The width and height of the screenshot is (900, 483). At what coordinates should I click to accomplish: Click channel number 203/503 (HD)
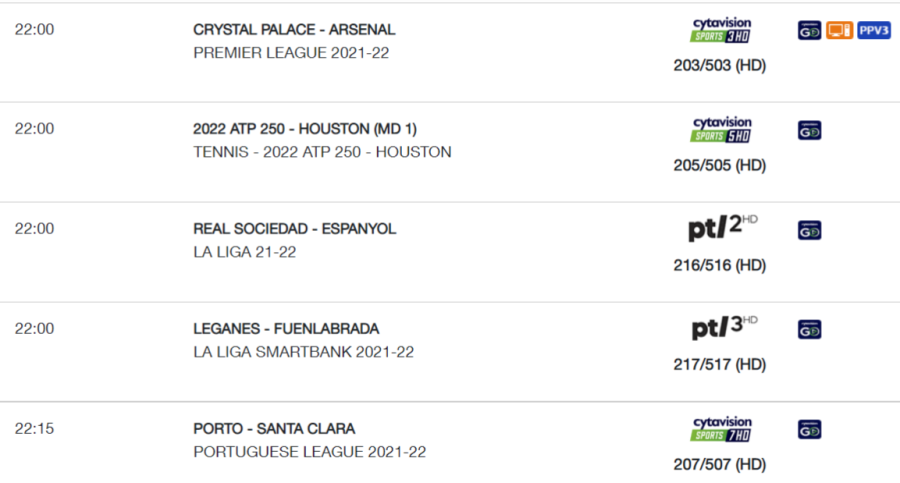720,65
